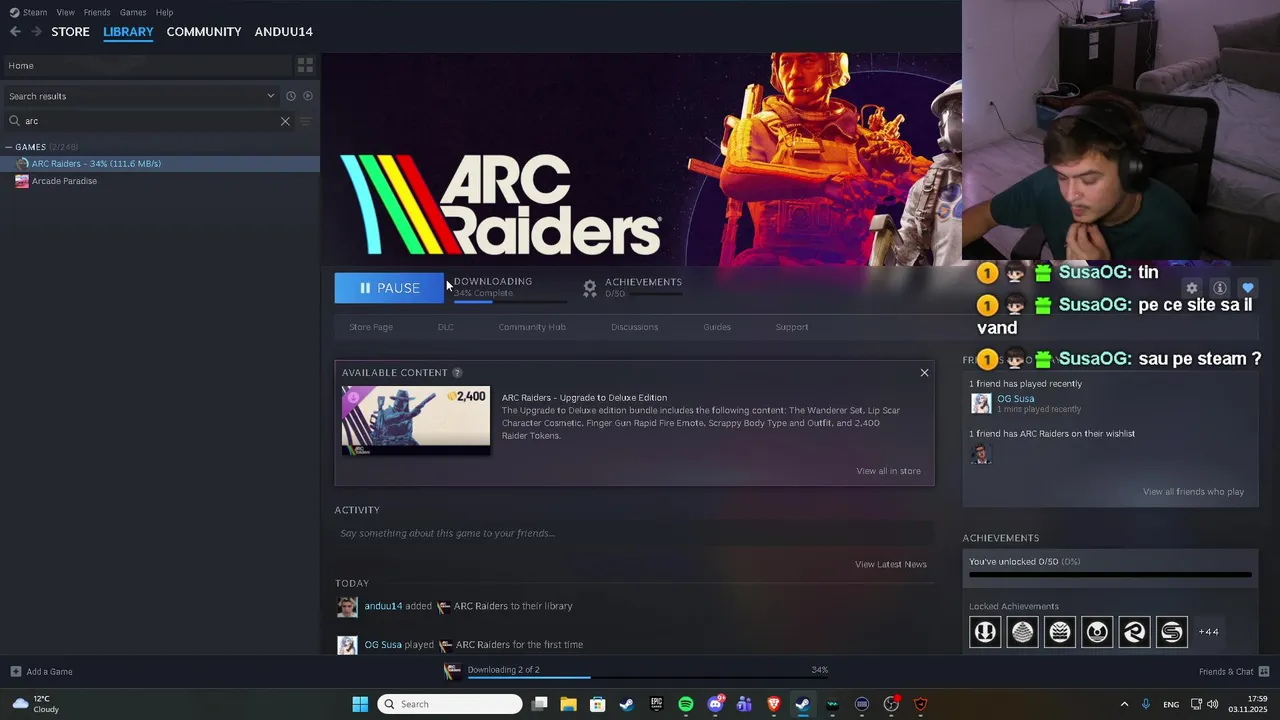Open library filter options icon
This screenshot has height=720, width=1280.
click(x=306, y=121)
